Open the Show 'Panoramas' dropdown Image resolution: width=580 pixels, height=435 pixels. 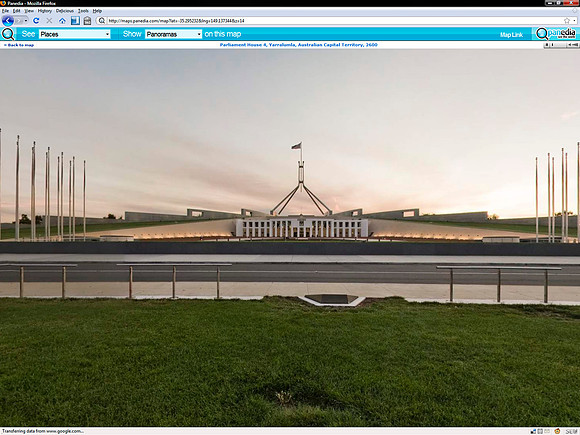pos(173,34)
